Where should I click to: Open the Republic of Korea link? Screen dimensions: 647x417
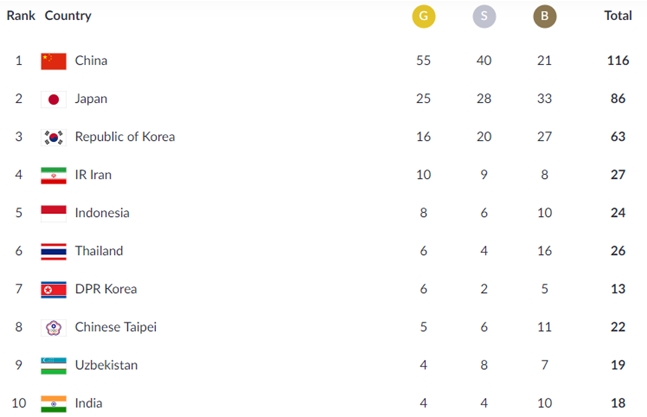(124, 137)
